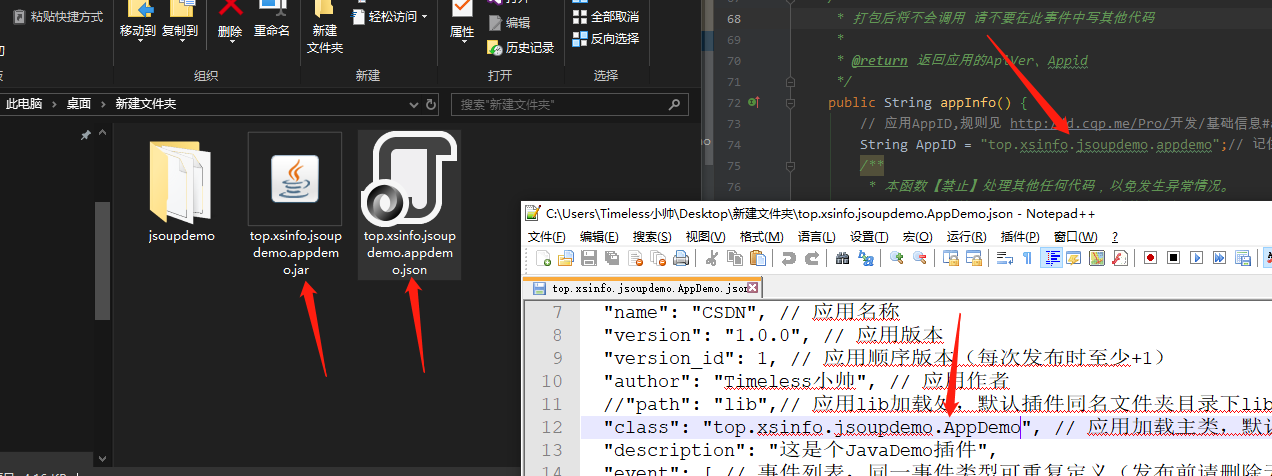The height and width of the screenshot is (476, 1272).
Task: Toggle Indent Guide icon in Notepad++
Action: coord(1052,258)
